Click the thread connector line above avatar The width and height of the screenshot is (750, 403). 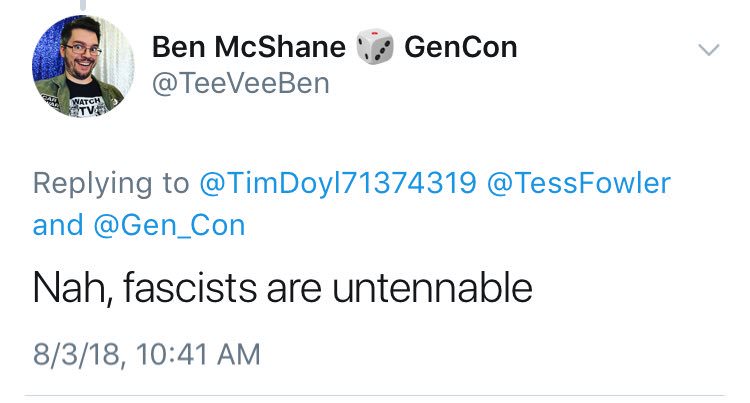[83, 5]
